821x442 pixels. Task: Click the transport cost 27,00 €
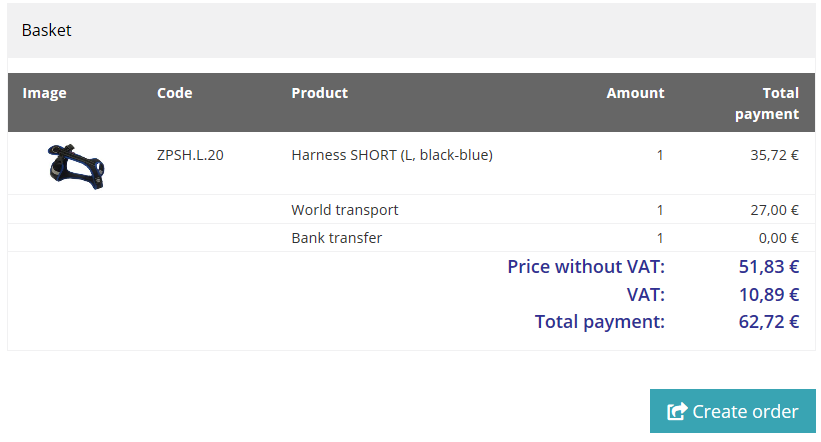pos(774,210)
